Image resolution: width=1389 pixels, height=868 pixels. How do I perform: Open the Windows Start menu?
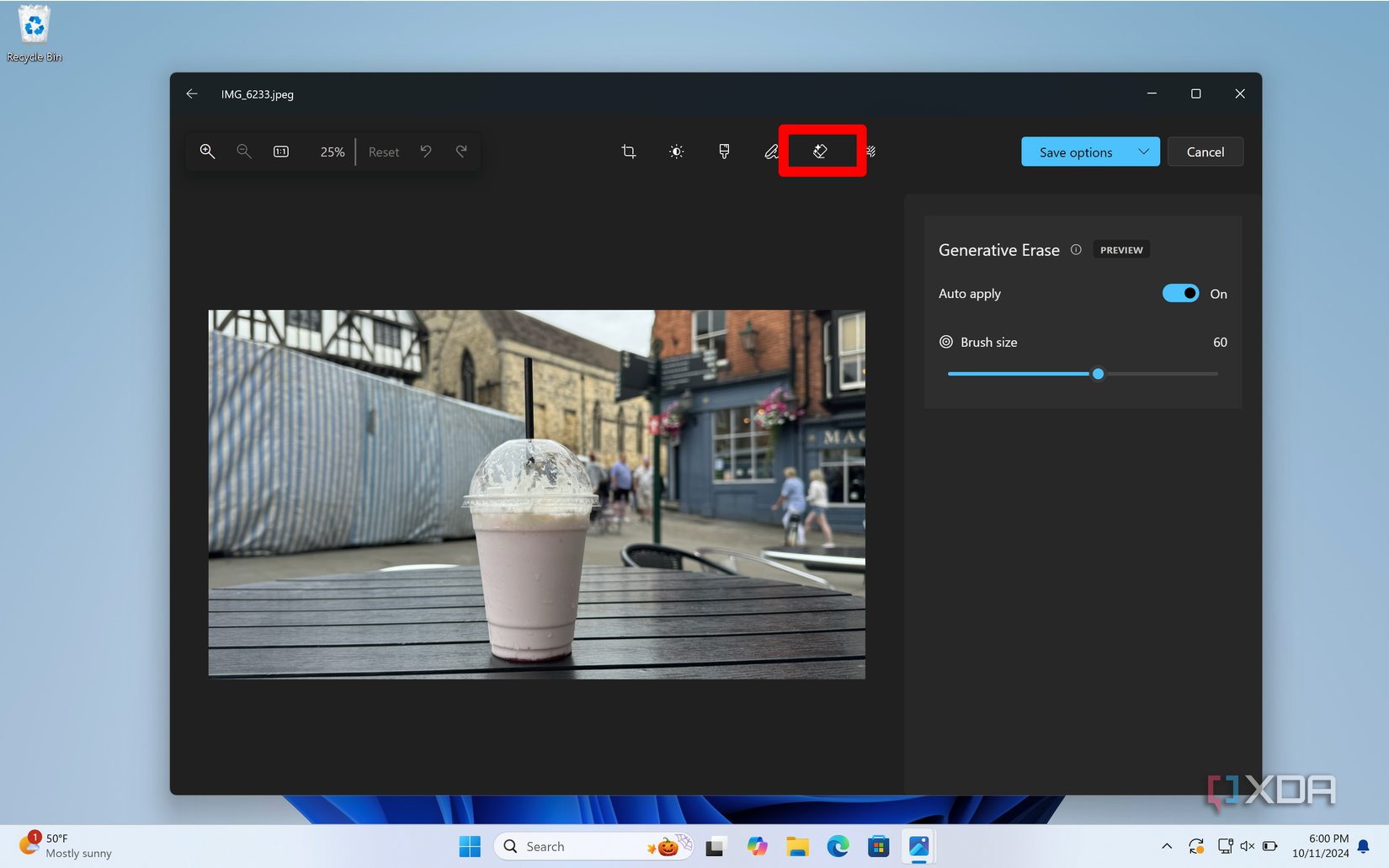click(470, 846)
